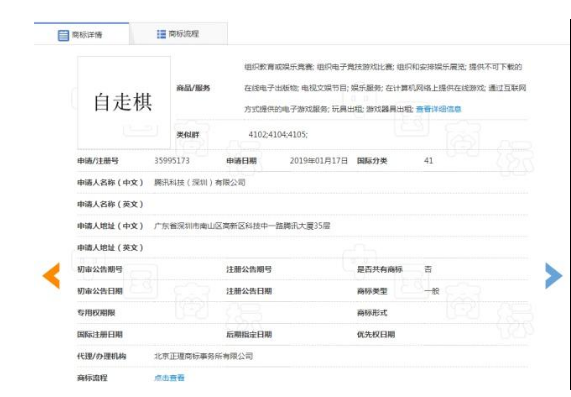Click agency 北京正理商标事务所有限公司
Screen dimensions: 571x397
(x=203, y=356)
